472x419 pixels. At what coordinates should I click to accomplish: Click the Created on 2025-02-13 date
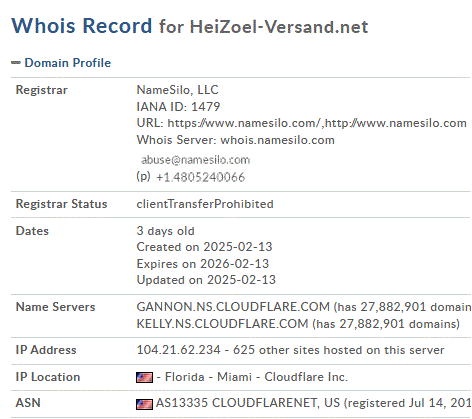[204, 247]
